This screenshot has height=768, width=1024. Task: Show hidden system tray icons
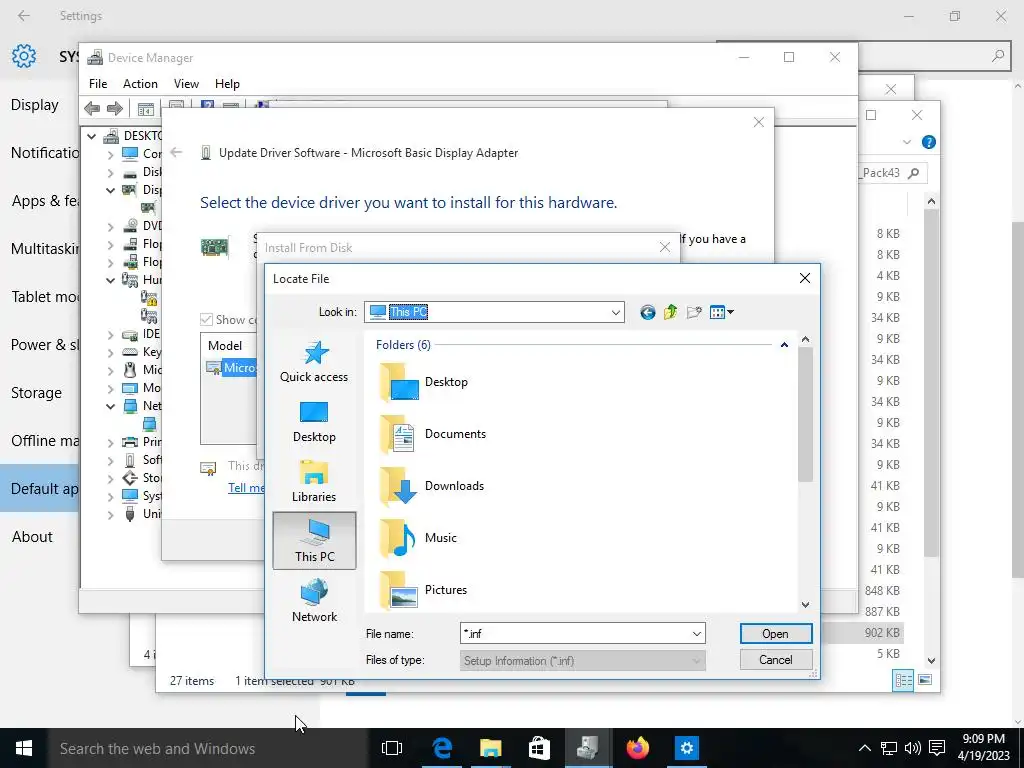(865, 748)
